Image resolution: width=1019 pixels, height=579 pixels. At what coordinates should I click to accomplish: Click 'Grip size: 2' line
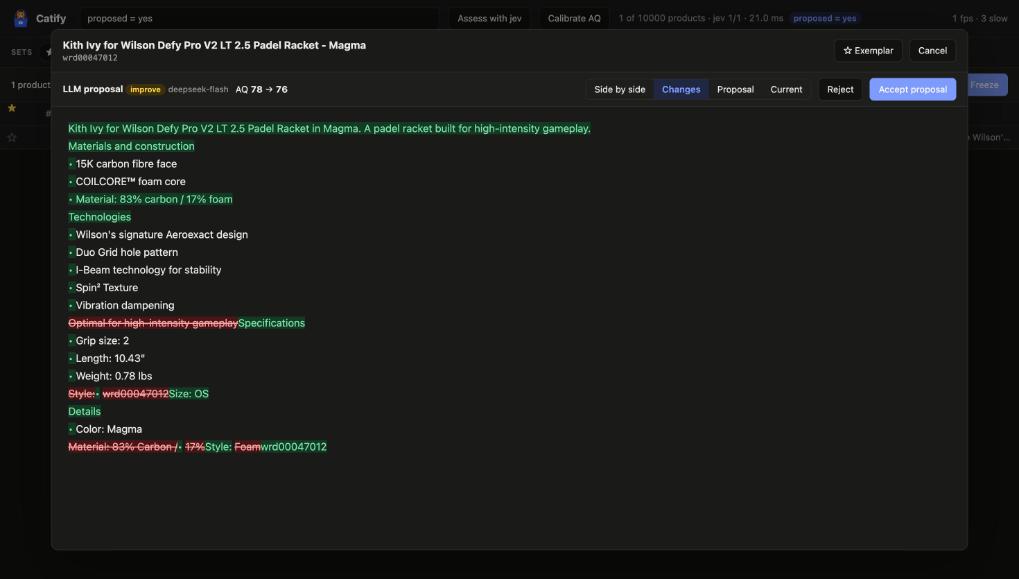(x=102, y=341)
